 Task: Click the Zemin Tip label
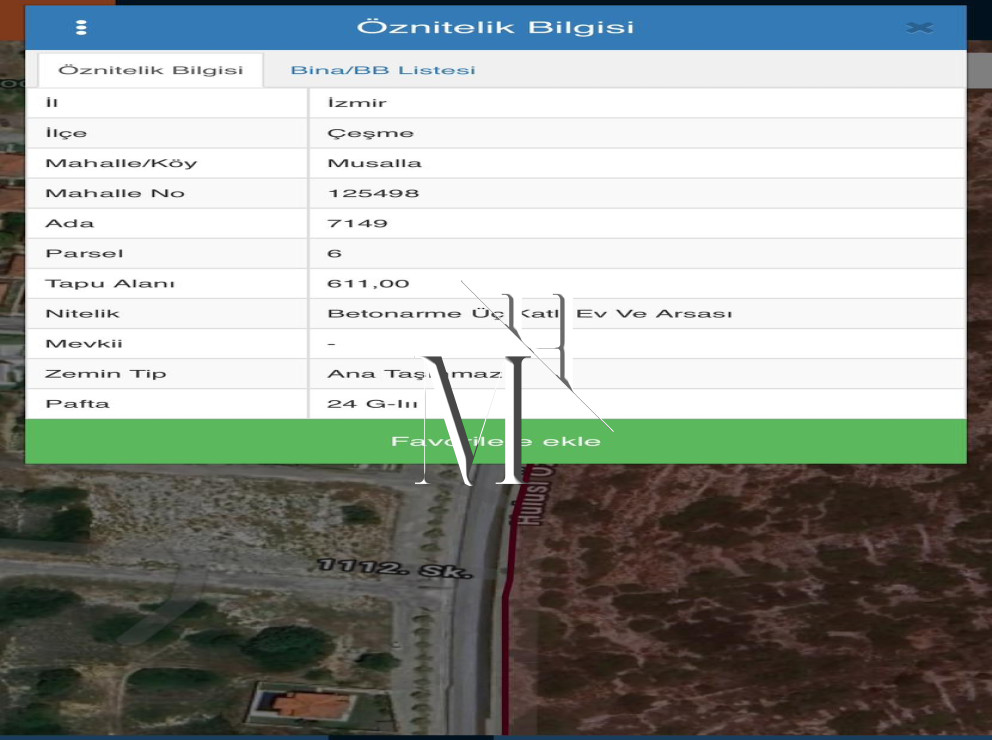click(x=106, y=374)
